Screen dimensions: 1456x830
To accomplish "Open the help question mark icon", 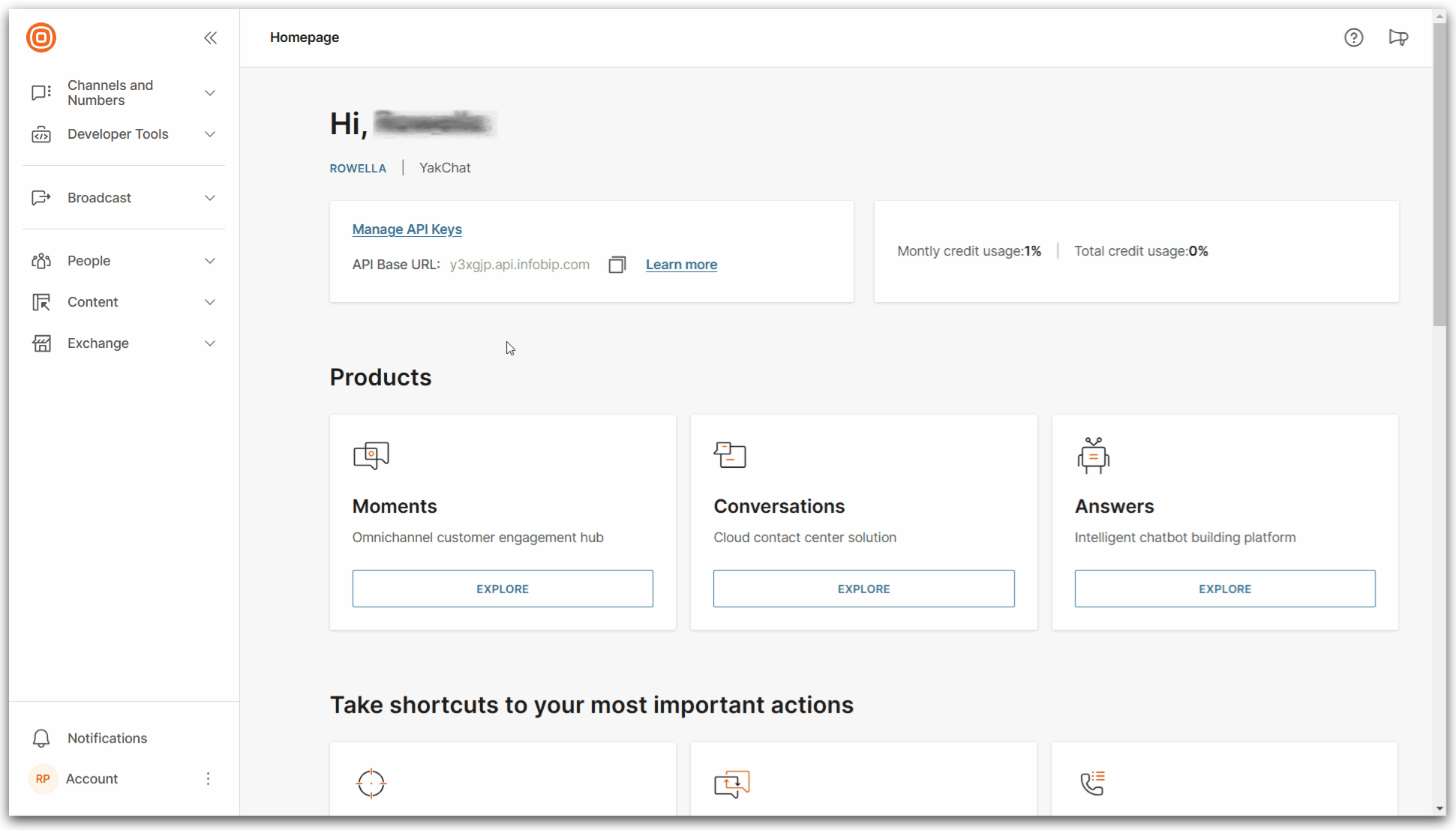I will click(1353, 37).
